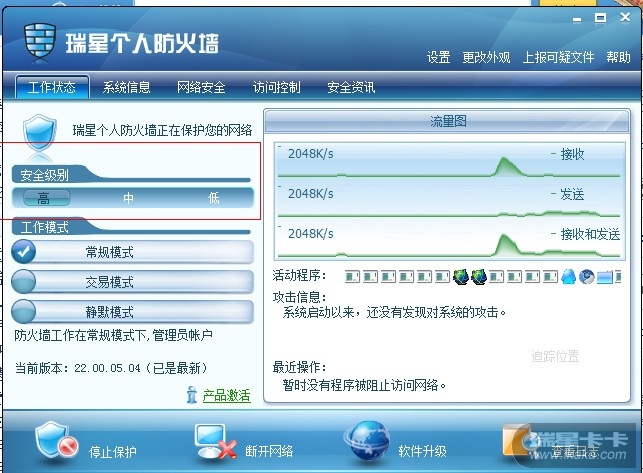Click the 发送 traffic graph

(x=449, y=200)
